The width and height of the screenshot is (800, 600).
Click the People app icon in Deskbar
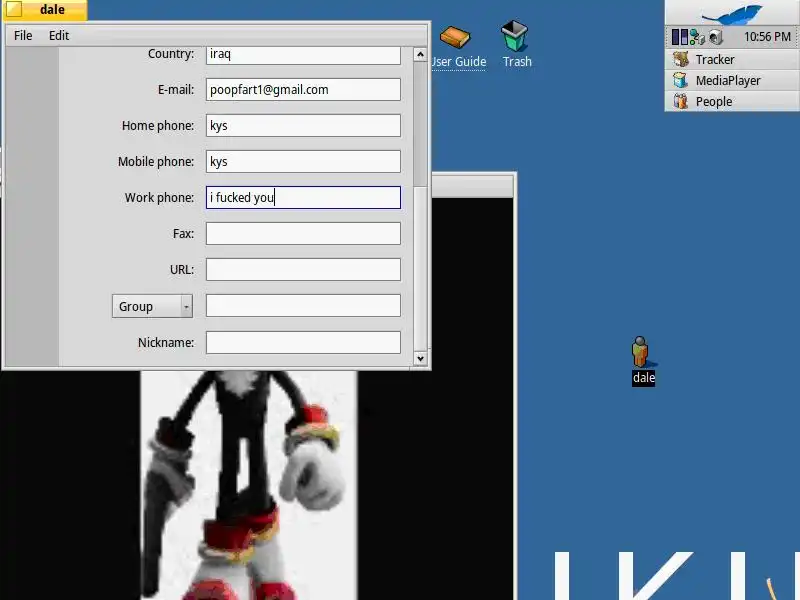coord(680,101)
